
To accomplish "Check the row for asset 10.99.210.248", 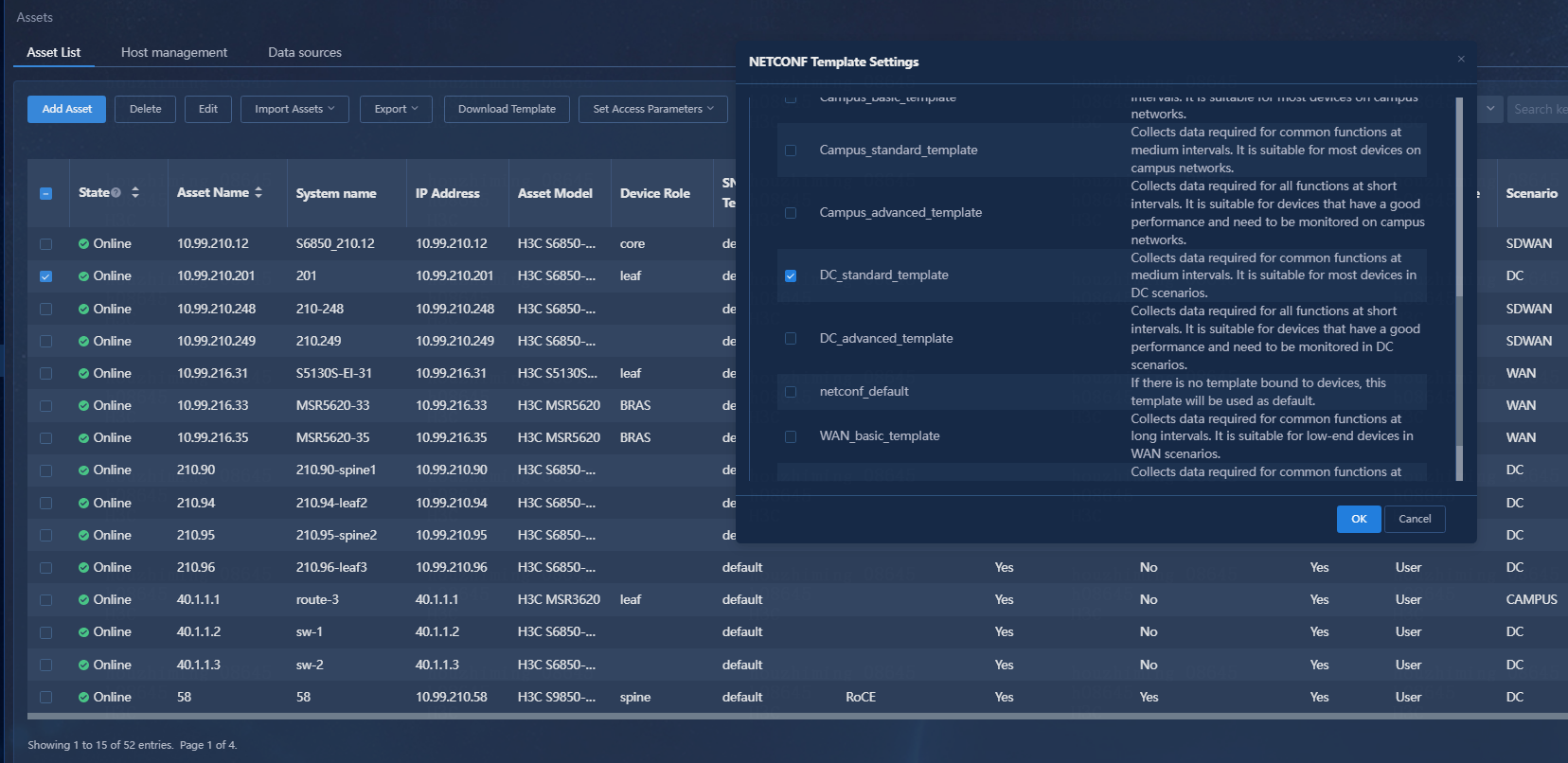I will coord(45,310).
